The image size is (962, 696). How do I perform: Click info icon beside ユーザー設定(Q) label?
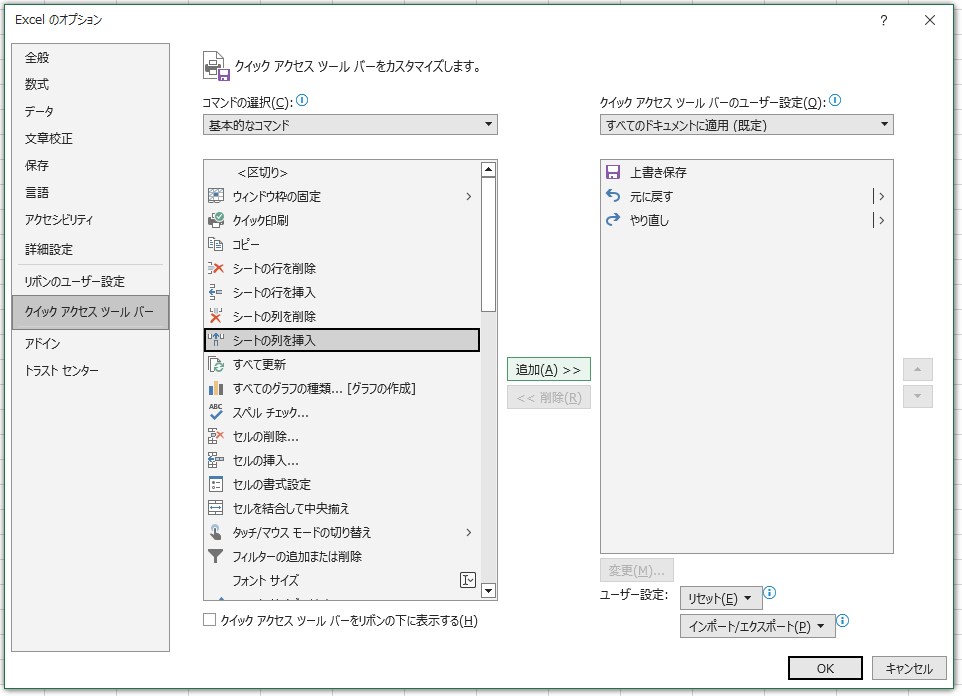(x=835, y=101)
